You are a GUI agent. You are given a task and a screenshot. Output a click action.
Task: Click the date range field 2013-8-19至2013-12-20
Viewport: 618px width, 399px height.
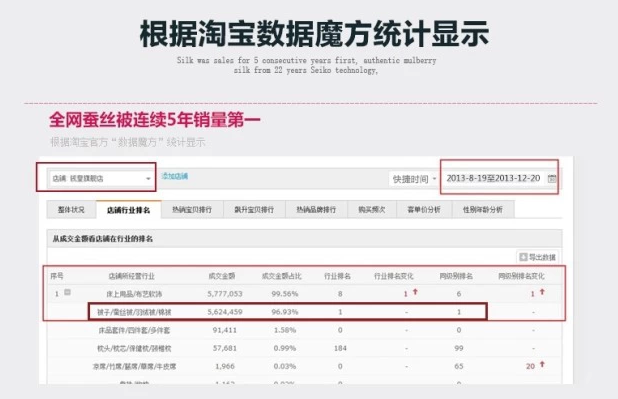(493, 178)
